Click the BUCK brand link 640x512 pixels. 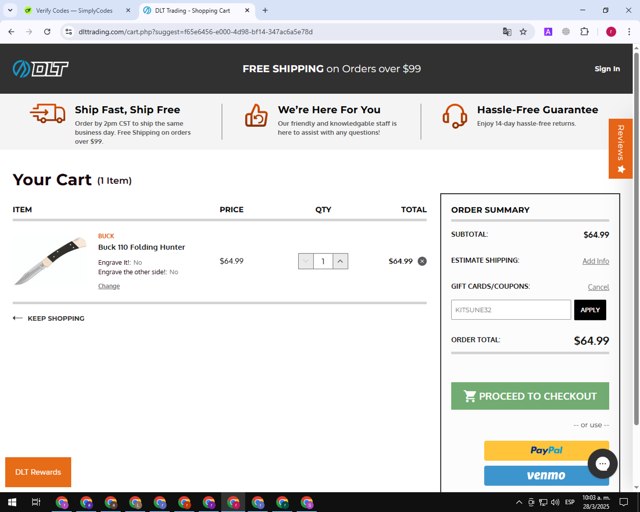pos(106,236)
